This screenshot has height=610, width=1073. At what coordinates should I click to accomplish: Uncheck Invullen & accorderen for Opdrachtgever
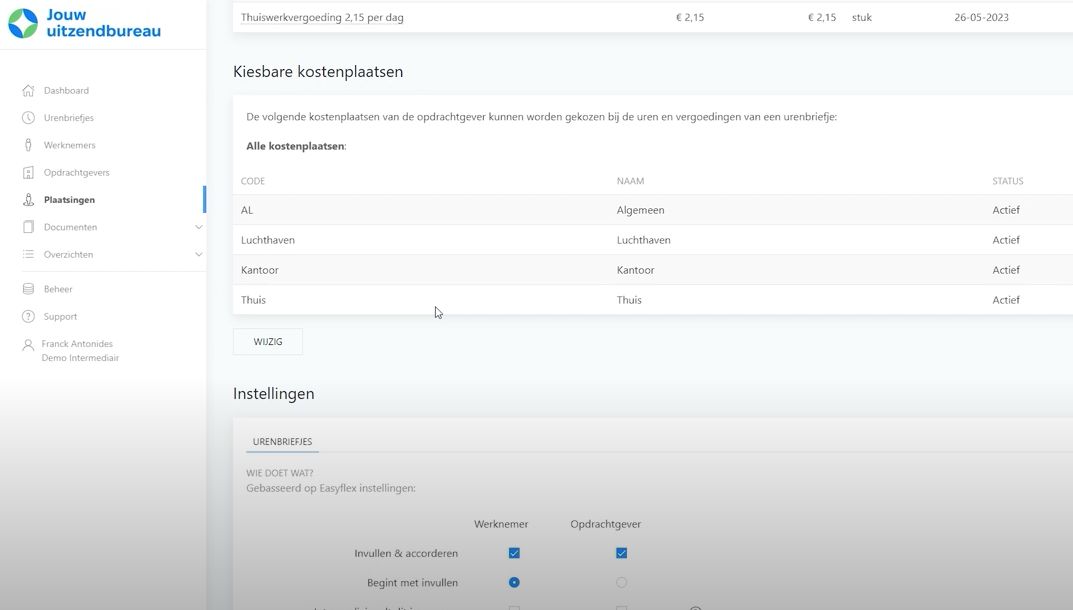click(621, 552)
